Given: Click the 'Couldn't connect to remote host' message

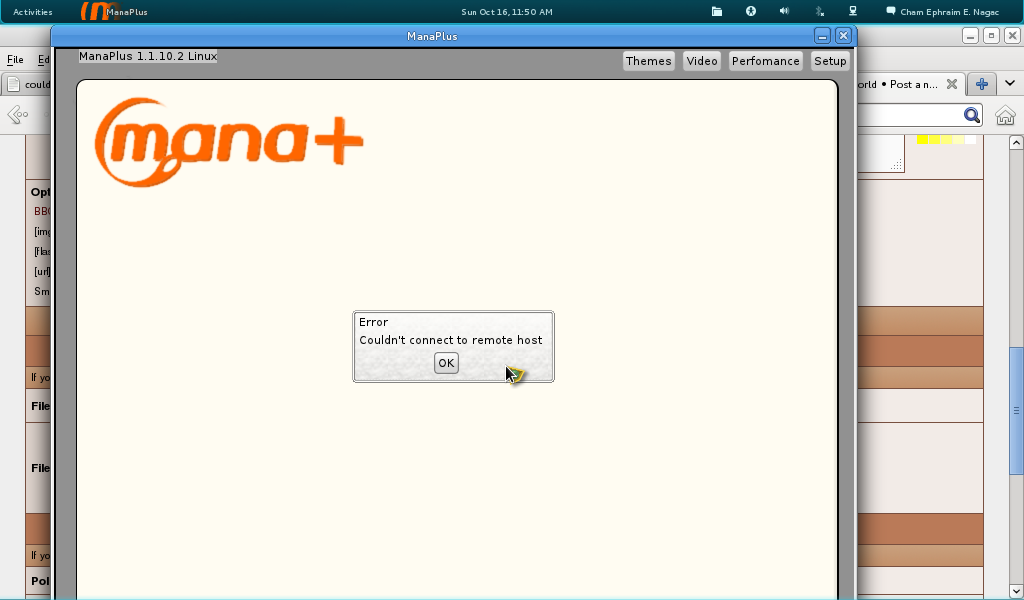Looking at the screenshot, I should point(451,340).
